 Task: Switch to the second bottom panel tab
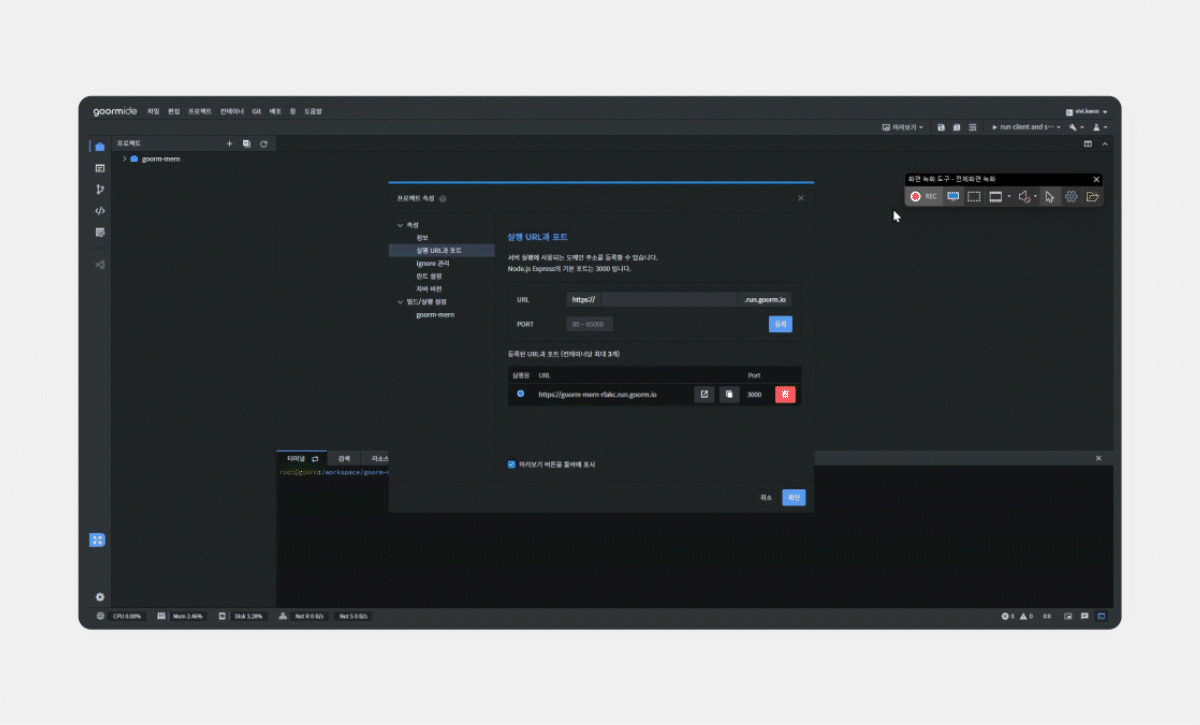(x=343, y=458)
